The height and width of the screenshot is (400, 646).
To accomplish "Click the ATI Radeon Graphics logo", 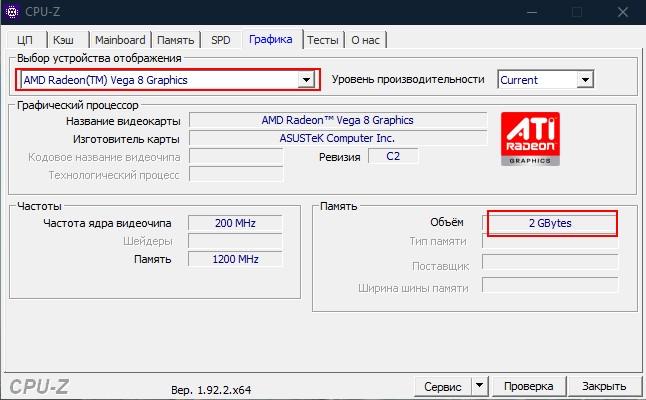I will pos(530,139).
